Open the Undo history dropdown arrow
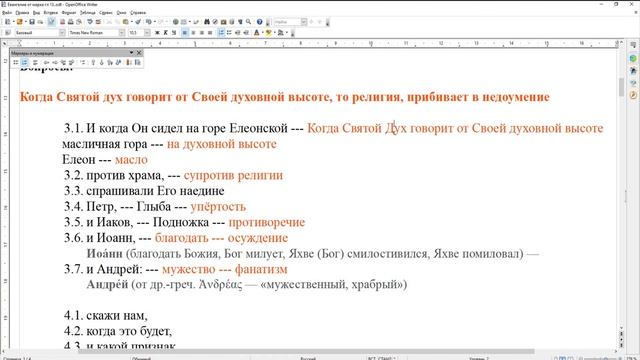The width and height of the screenshot is (640, 360). (155, 22)
